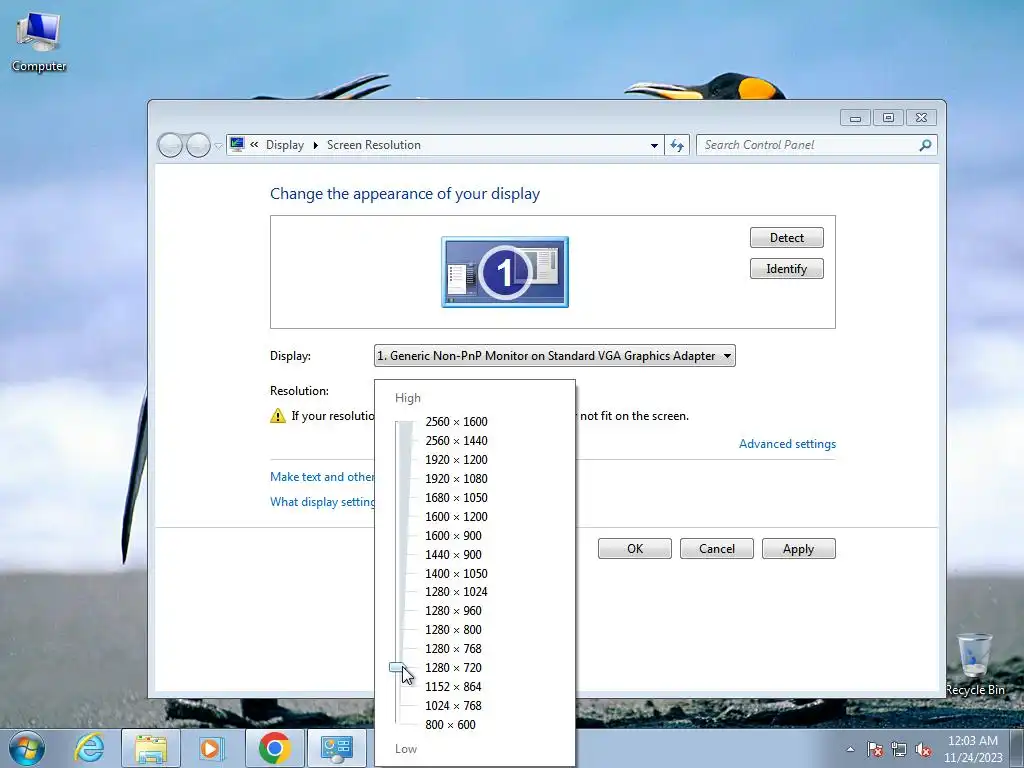Select 1280 × 720 resolution

[x=453, y=667]
